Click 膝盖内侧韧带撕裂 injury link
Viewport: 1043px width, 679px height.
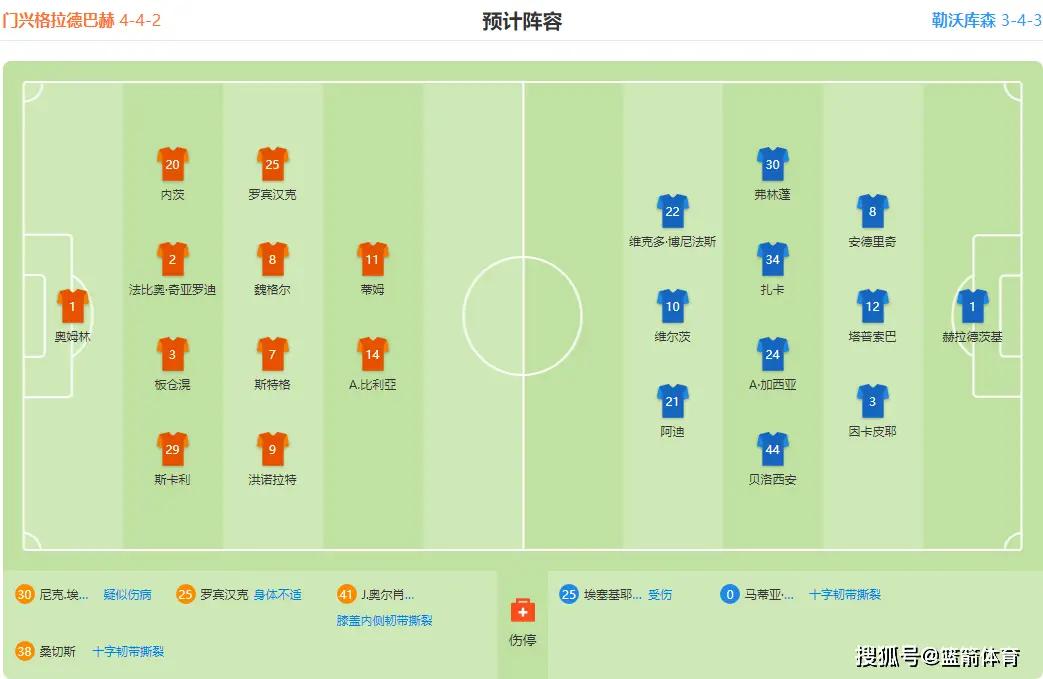384,620
